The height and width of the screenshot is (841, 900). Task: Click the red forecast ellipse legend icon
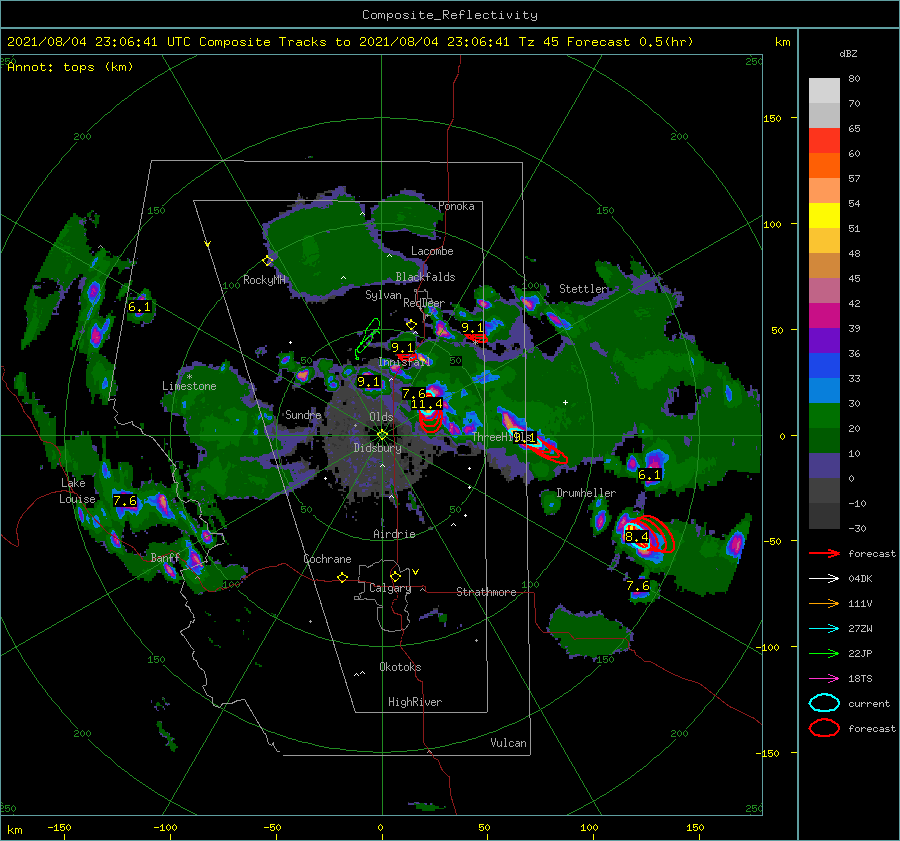(824, 728)
